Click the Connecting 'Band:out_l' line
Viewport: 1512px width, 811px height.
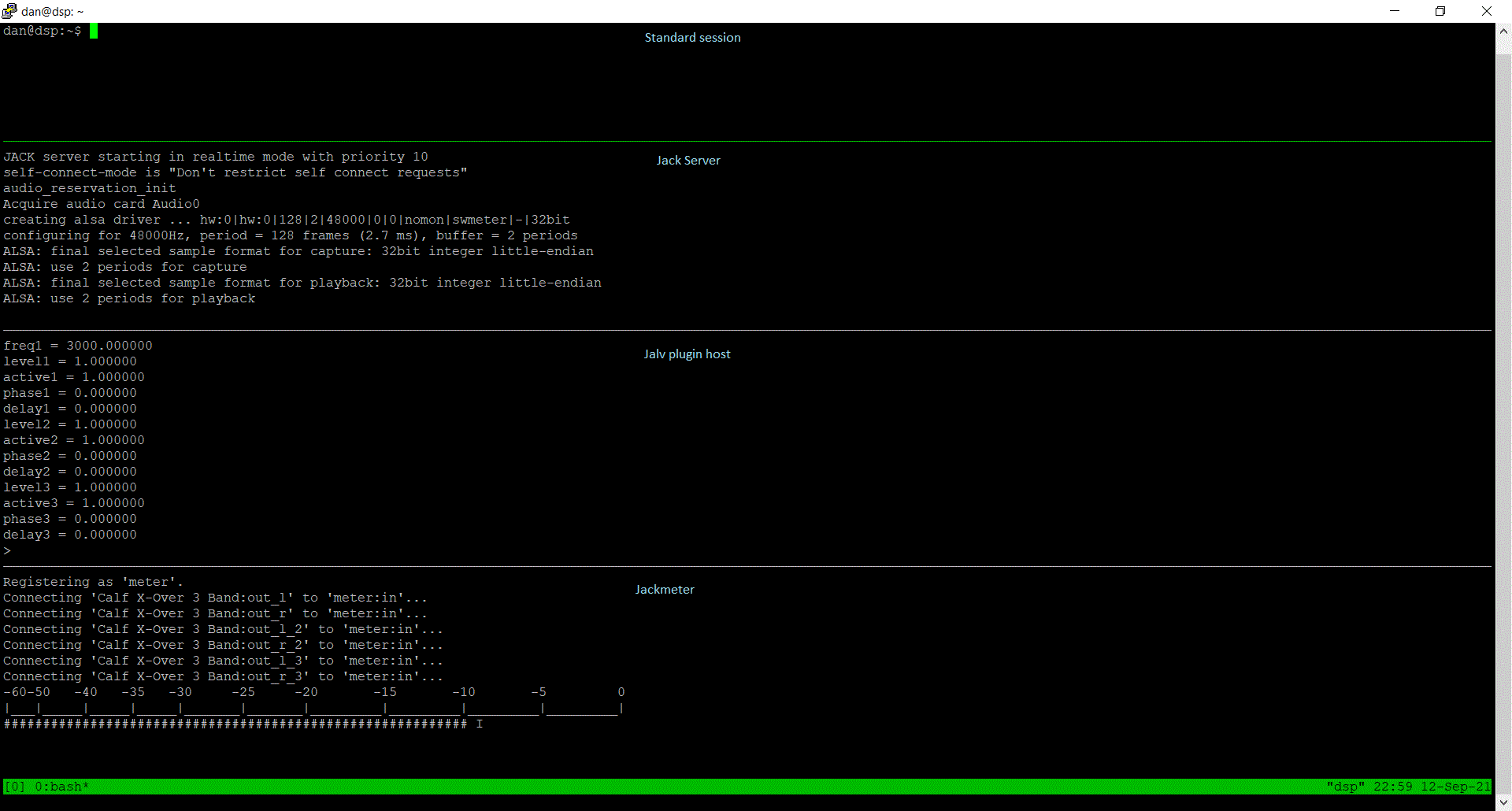216,598
